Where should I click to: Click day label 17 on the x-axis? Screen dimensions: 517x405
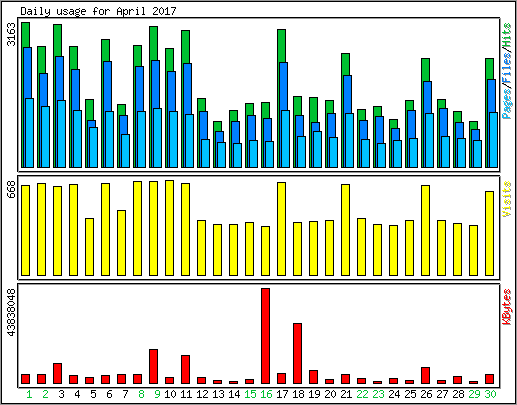pyautogui.click(x=282, y=394)
